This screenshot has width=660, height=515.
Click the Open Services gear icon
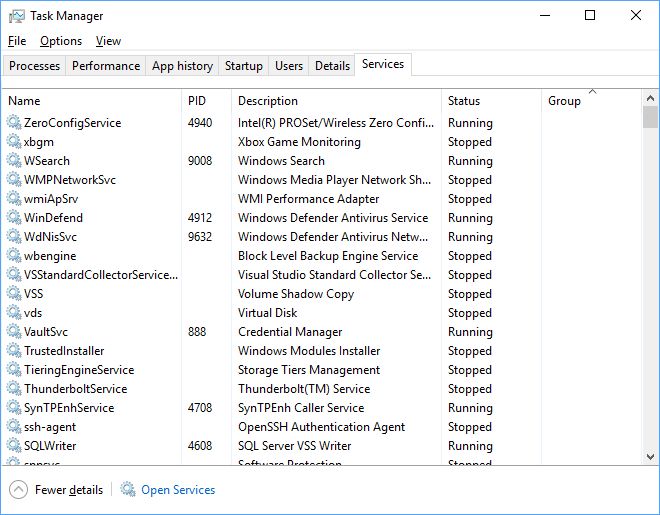pyautogui.click(x=128, y=489)
